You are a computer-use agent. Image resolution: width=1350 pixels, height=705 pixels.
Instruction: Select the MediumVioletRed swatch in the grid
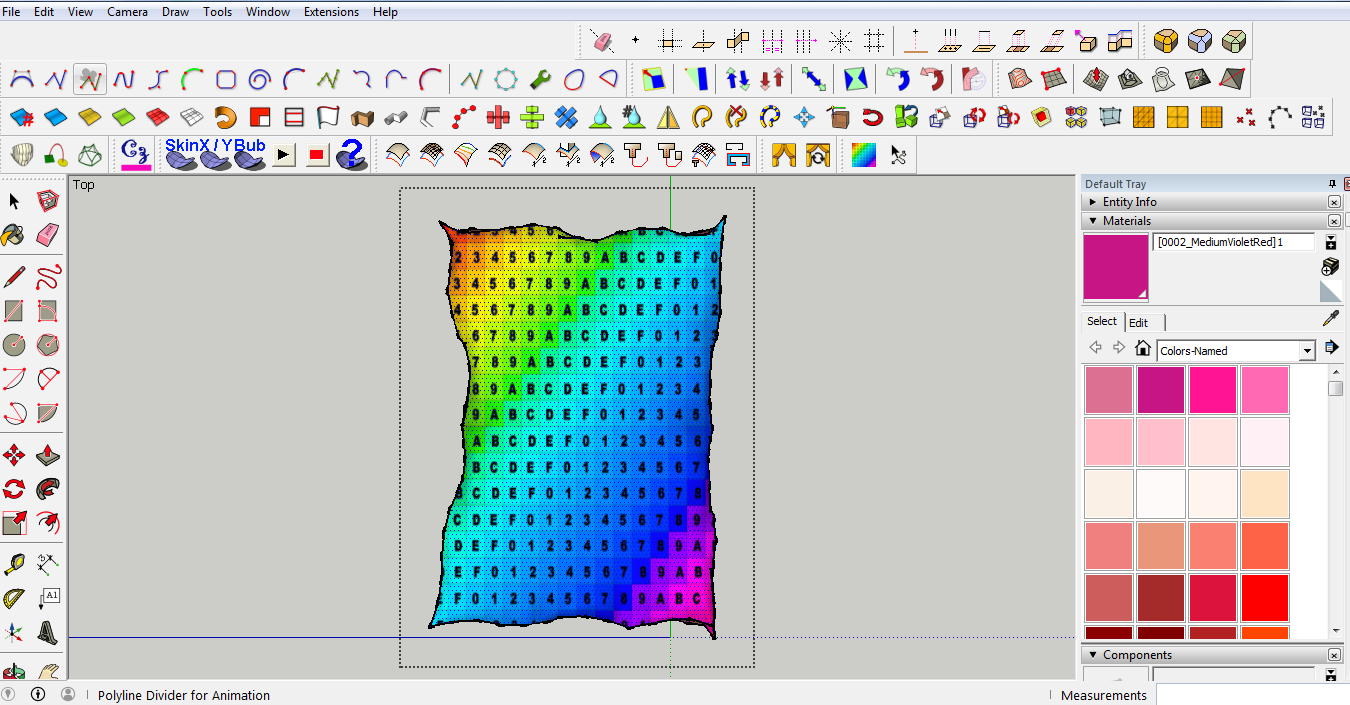pos(1161,390)
